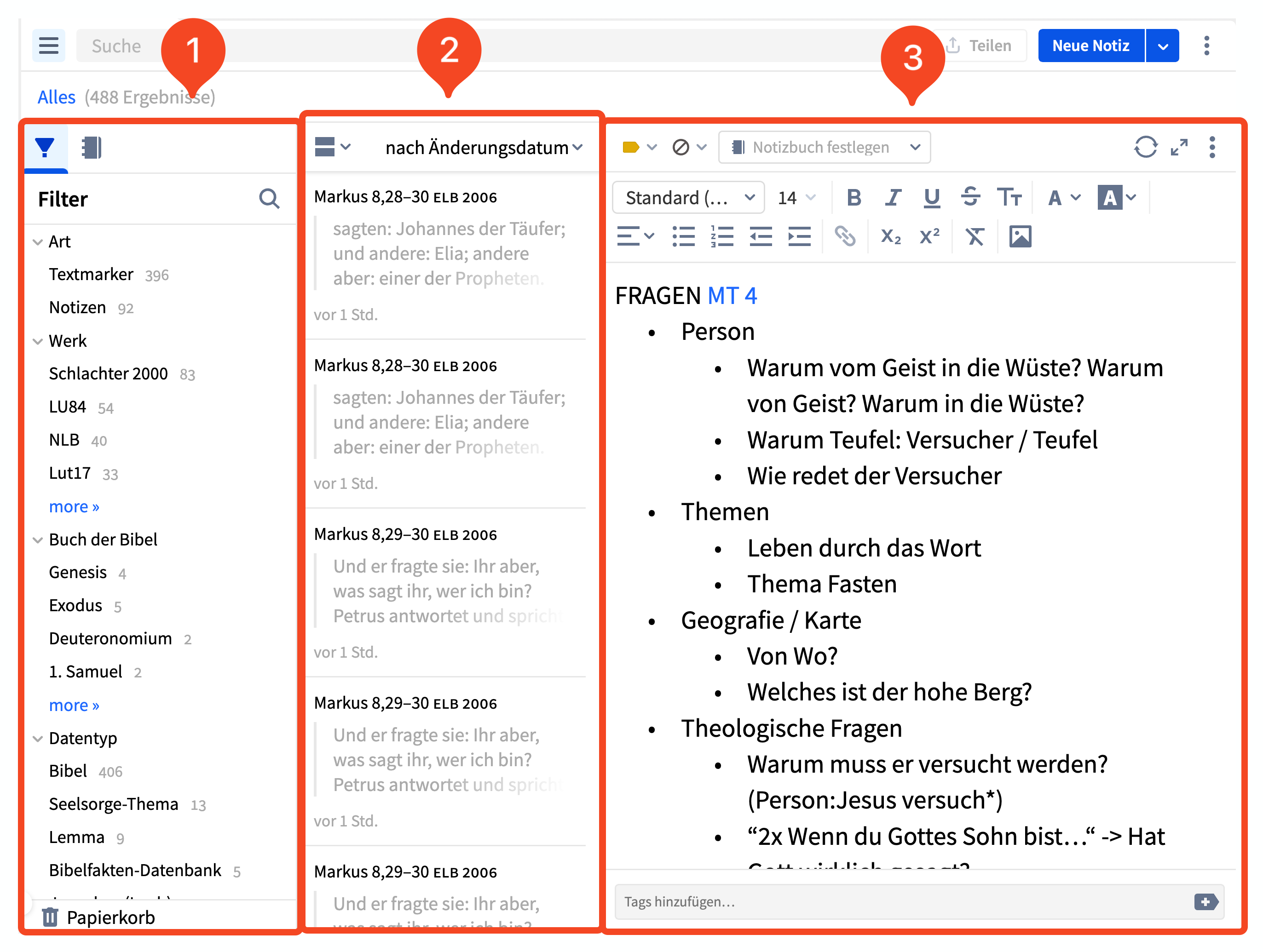Collapse the Buch der Bibel group

[x=38, y=540]
